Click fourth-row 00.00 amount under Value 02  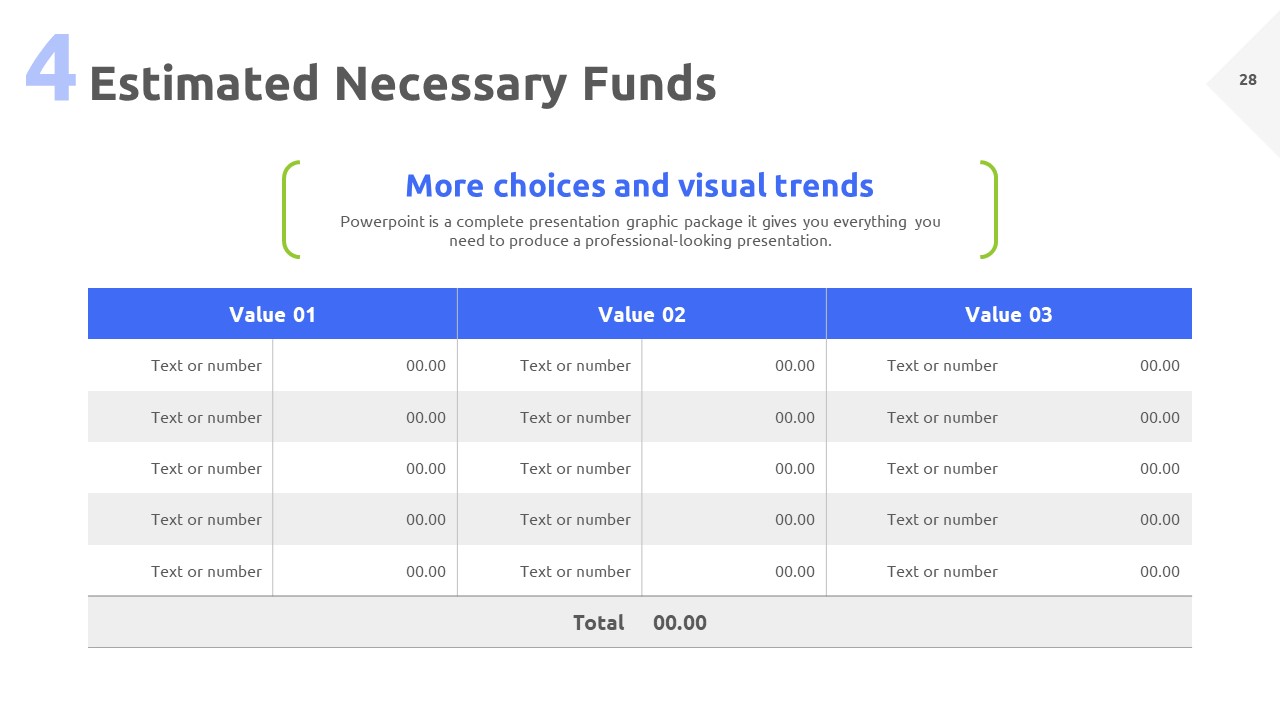(x=795, y=520)
